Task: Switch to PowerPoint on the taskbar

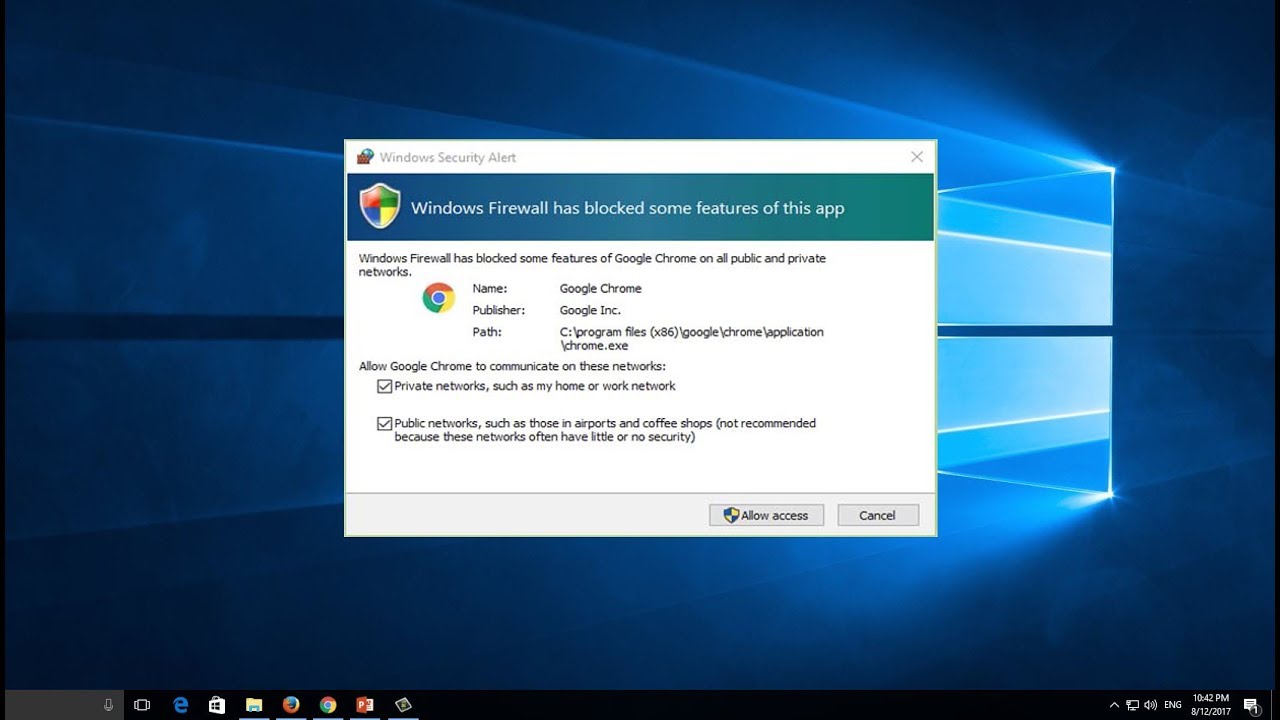Action: click(365, 705)
